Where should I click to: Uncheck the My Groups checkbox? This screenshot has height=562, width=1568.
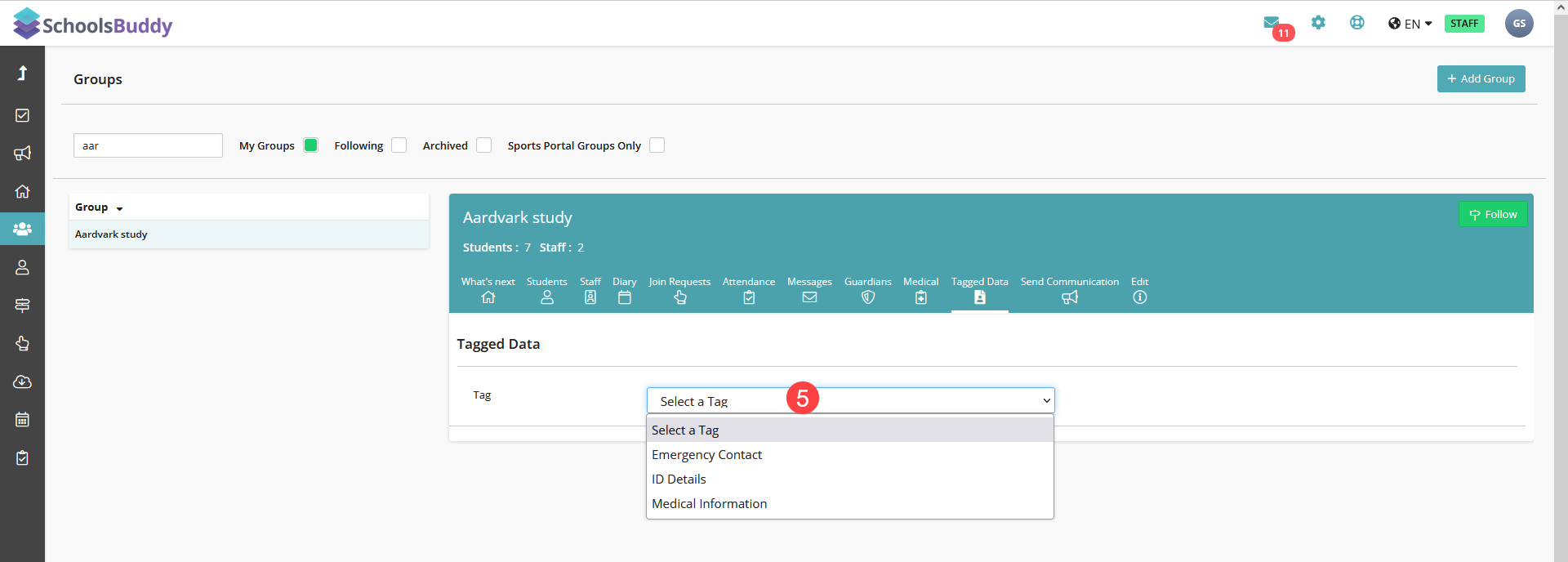point(310,145)
